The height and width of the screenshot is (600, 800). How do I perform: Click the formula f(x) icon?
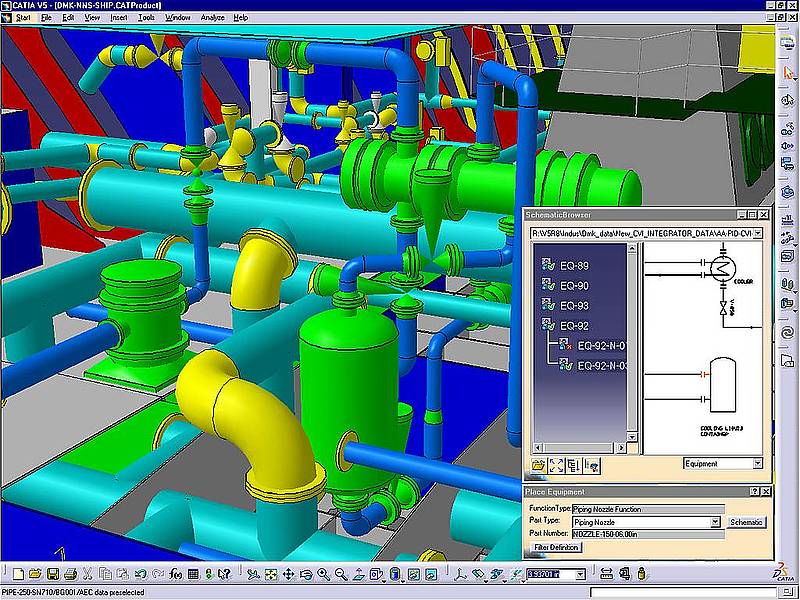(176, 575)
